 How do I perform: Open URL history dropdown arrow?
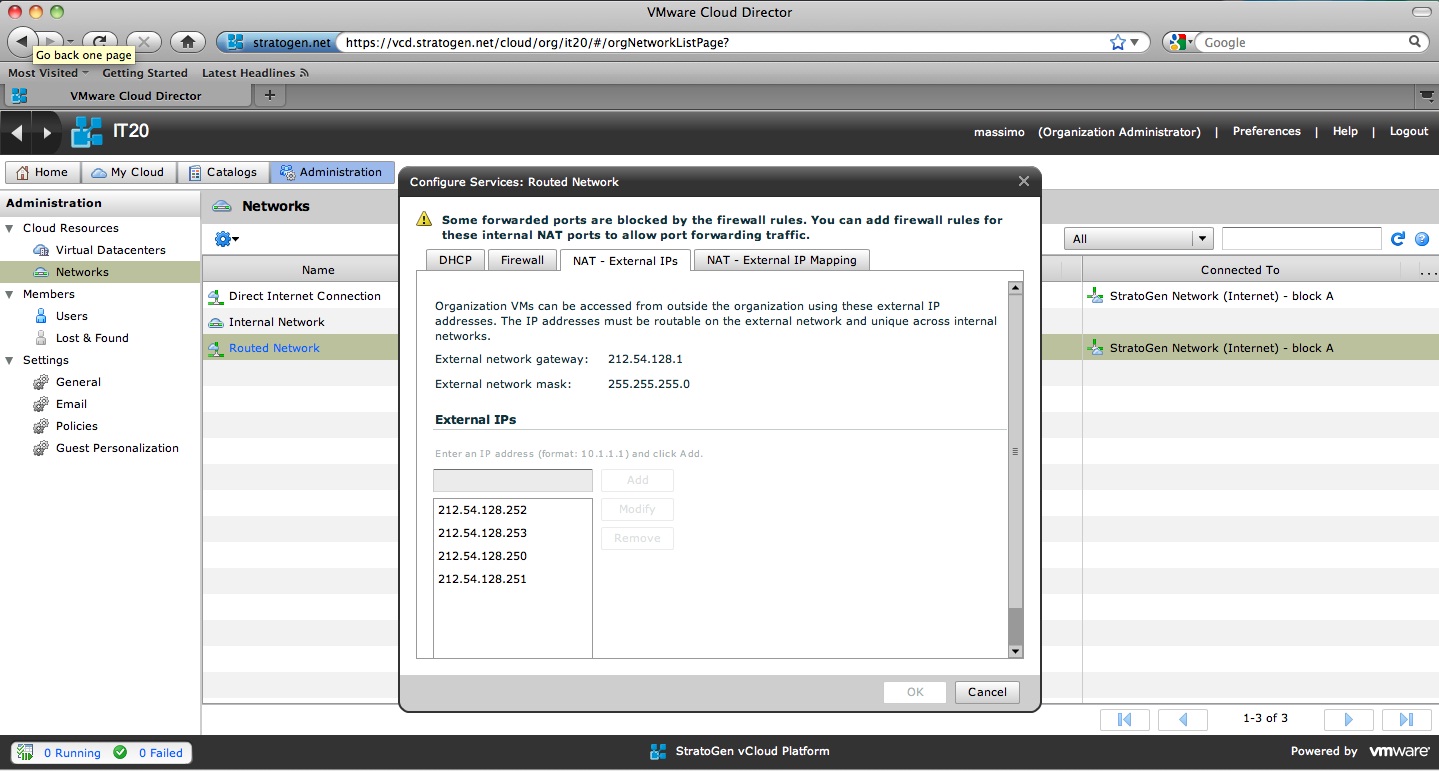click(1134, 42)
